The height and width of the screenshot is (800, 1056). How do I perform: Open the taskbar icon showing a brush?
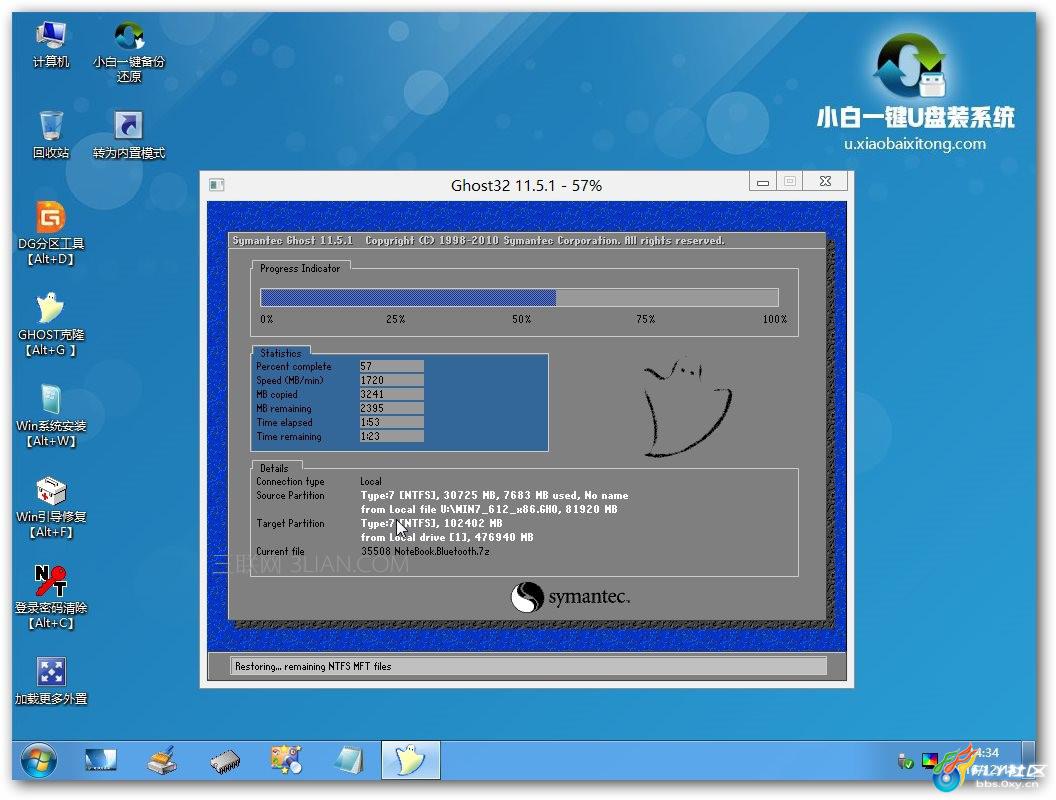(x=162, y=761)
